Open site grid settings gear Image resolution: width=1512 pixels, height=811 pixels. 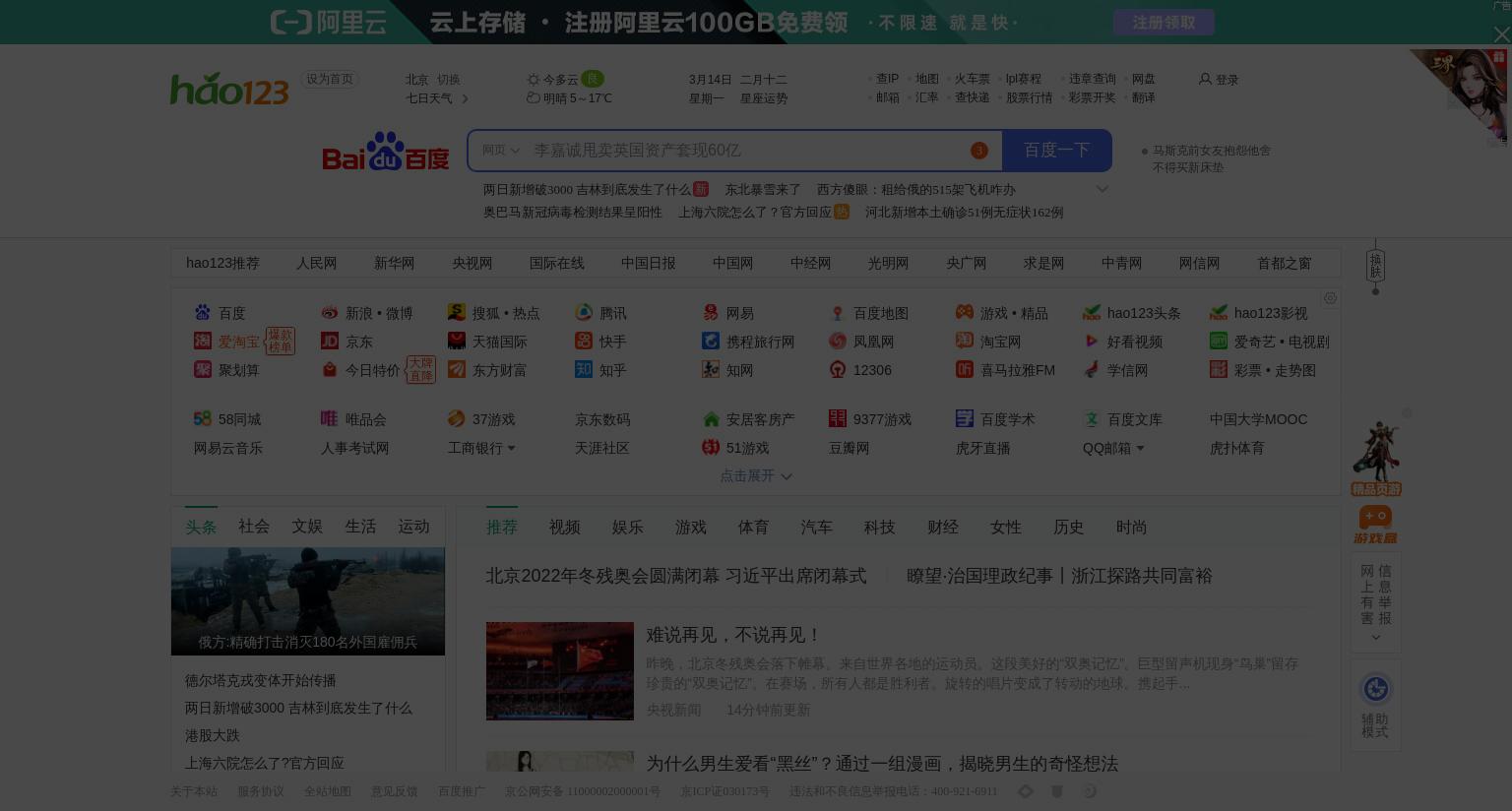click(x=1330, y=298)
